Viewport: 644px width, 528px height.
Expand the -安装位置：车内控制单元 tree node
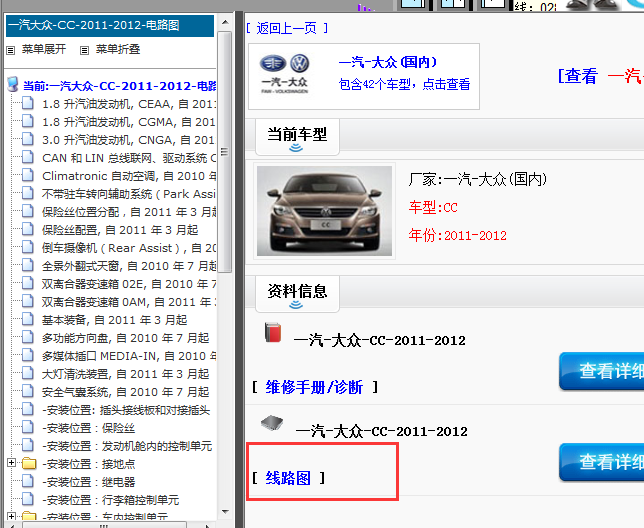12,516
